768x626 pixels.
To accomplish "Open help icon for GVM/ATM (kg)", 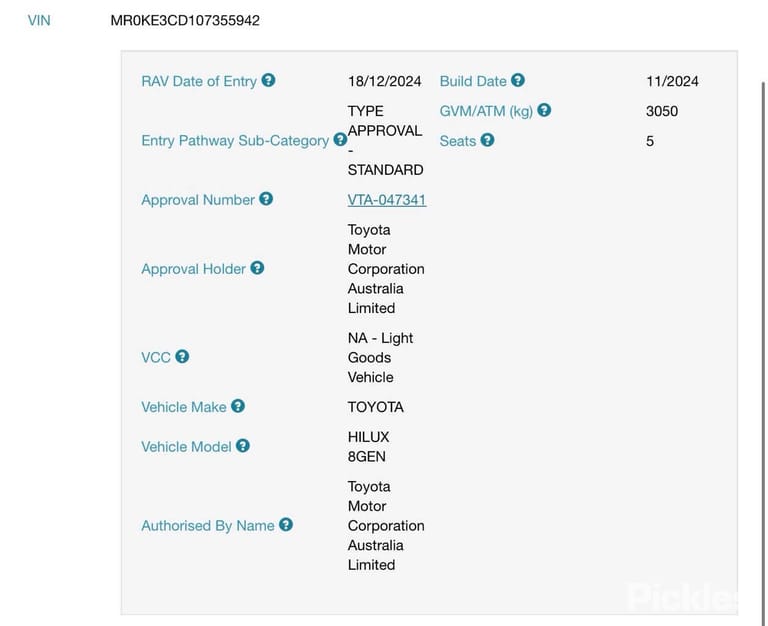I will 544,110.
